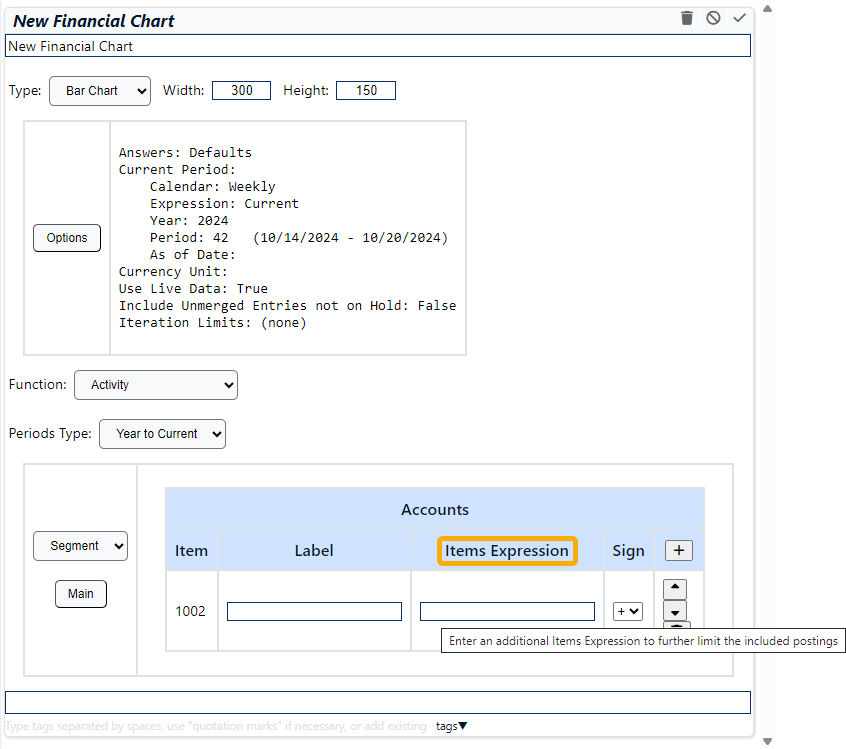Click the Main segment button
The width and height of the screenshot is (846, 749).
click(x=81, y=594)
